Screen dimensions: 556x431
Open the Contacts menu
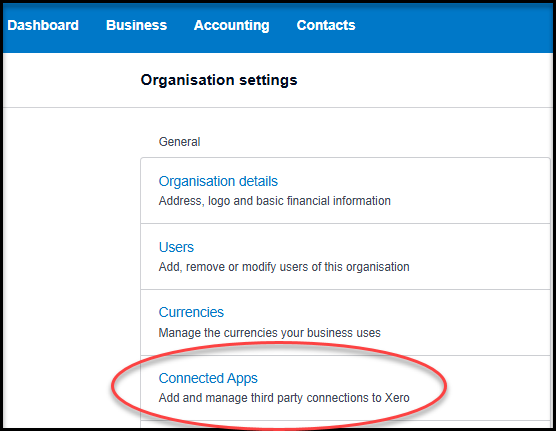point(326,25)
